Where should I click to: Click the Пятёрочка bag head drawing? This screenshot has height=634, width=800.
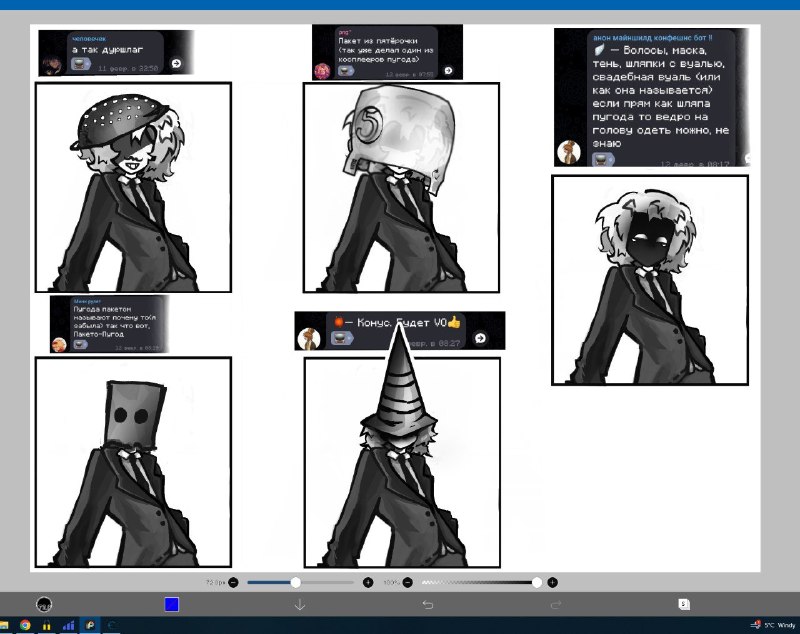pyautogui.click(x=402, y=187)
